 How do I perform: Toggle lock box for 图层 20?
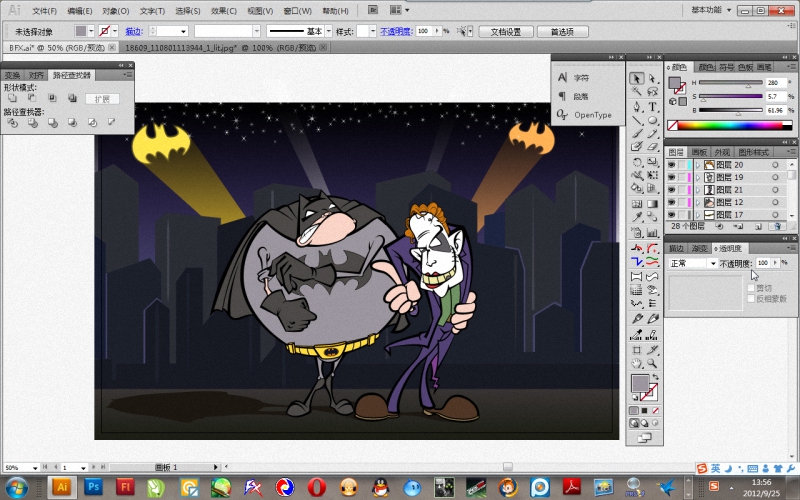click(682, 165)
